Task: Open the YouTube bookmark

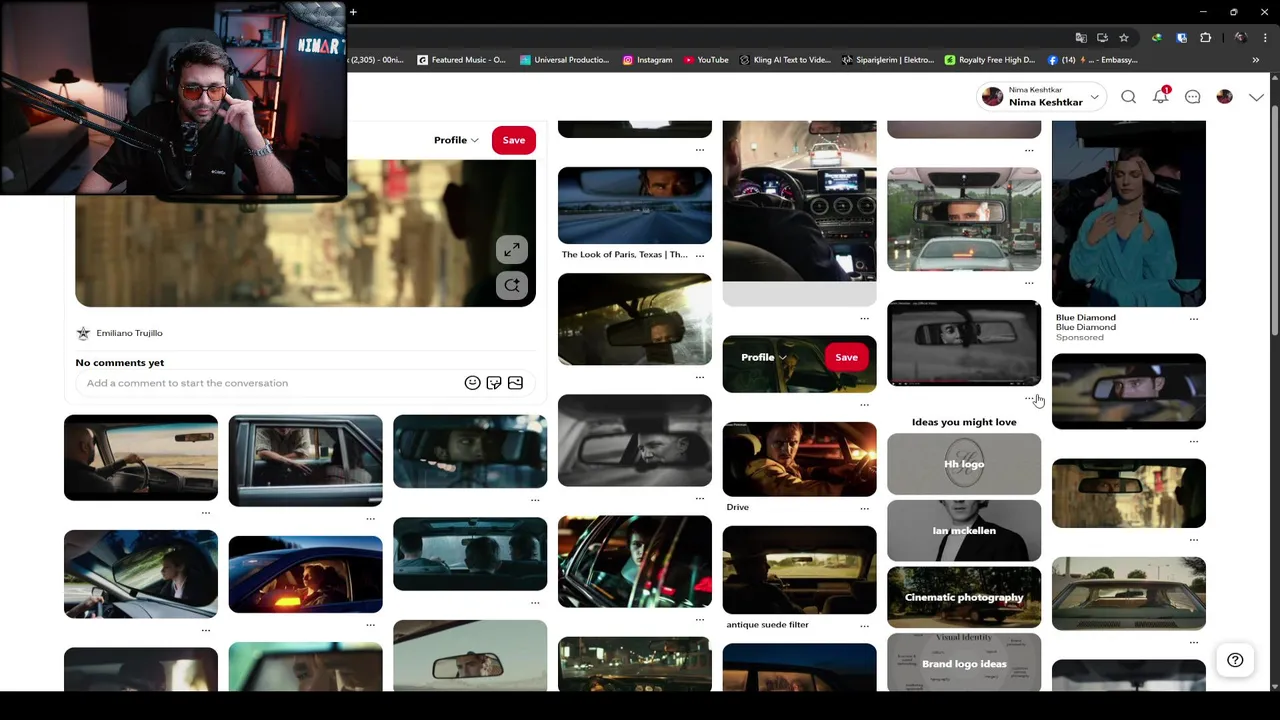Action: tap(706, 60)
